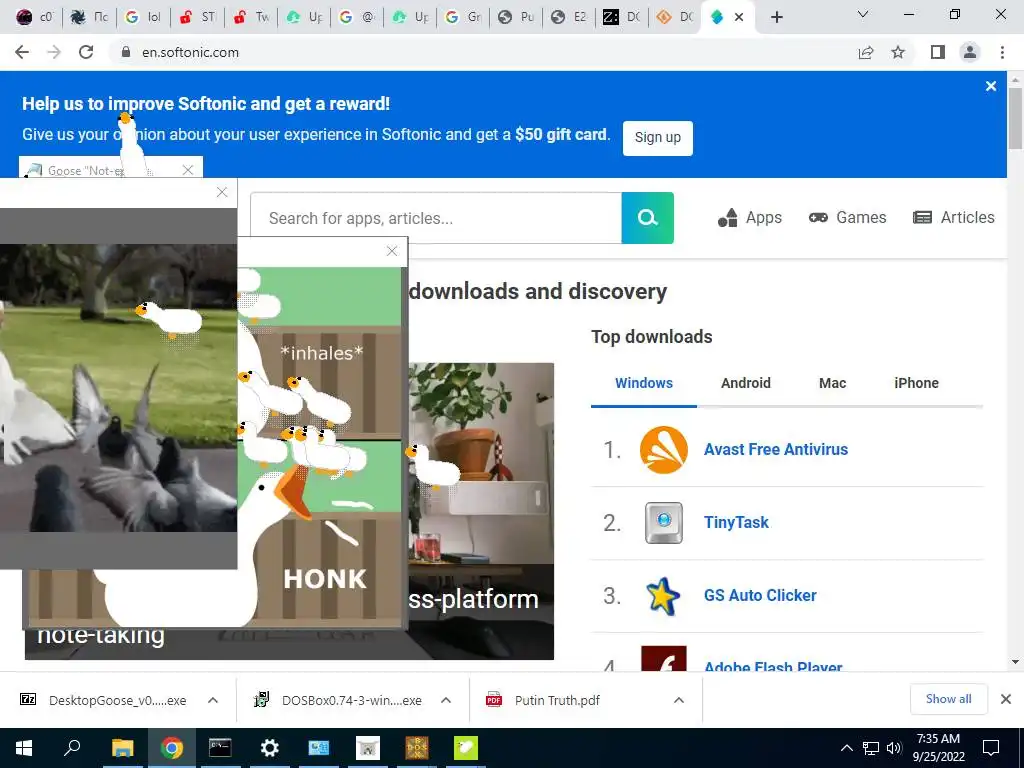1024x768 pixels.
Task: Open the DOSBox taskbar icon
Action: (x=417, y=748)
